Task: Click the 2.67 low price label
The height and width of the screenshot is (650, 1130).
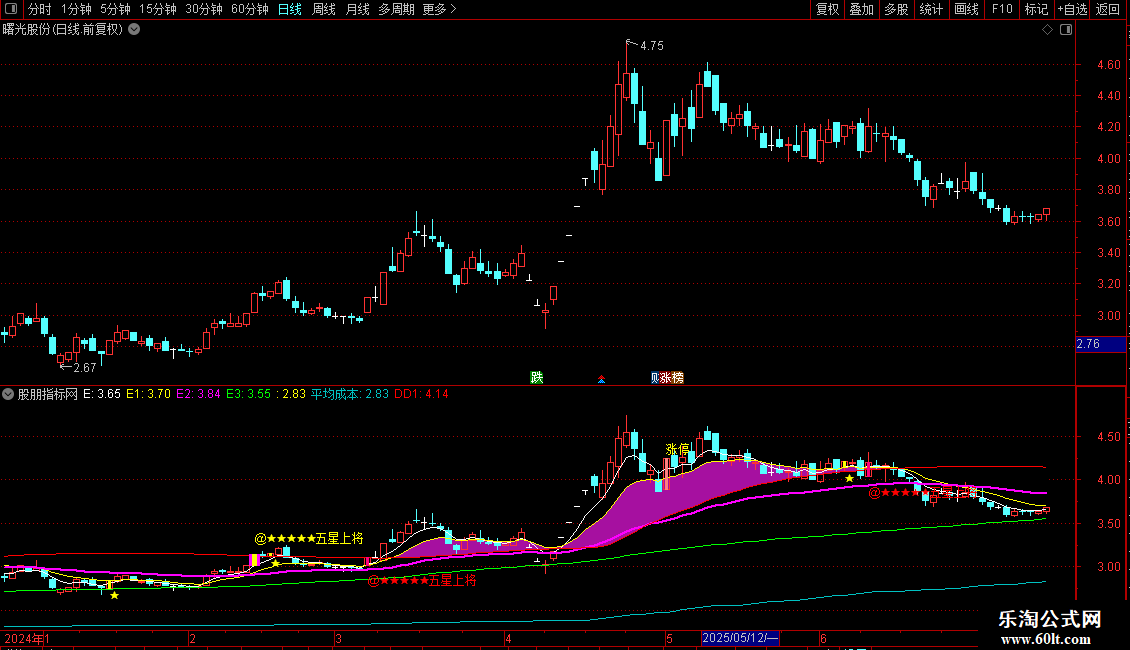Action: click(x=84, y=368)
